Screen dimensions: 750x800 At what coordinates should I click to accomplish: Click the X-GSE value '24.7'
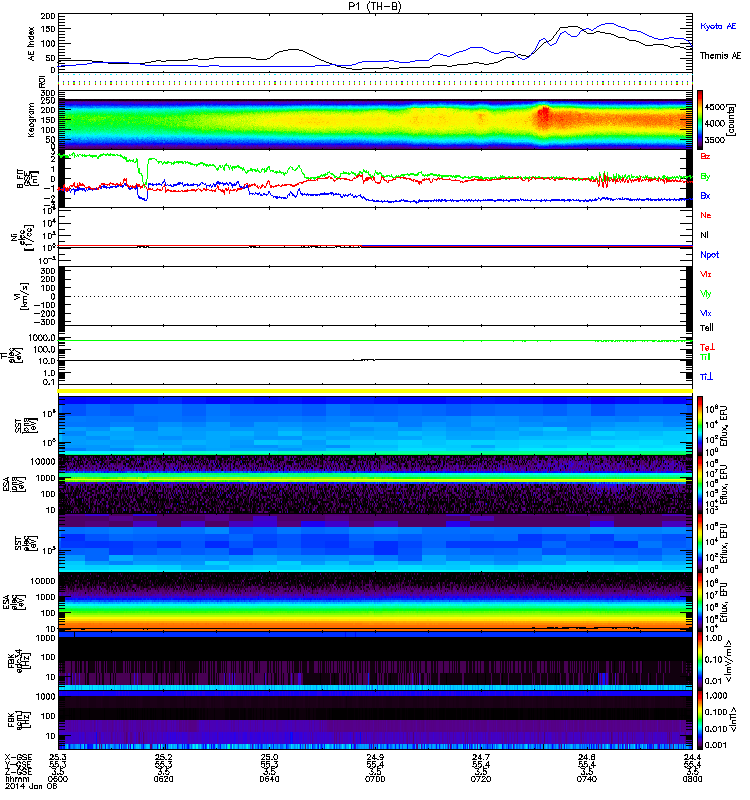(x=481, y=757)
